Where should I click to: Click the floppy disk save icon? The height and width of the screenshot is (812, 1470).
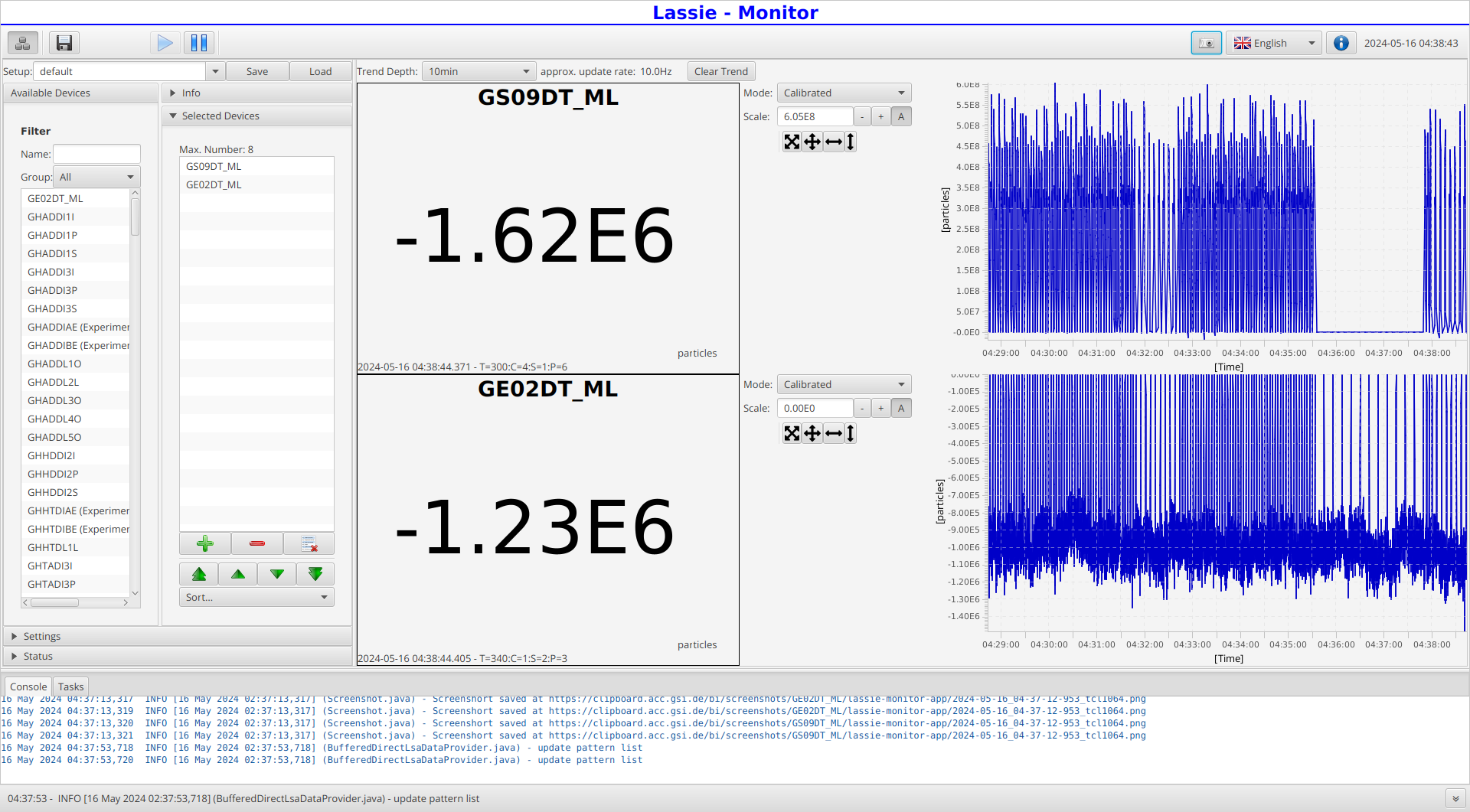click(x=64, y=43)
